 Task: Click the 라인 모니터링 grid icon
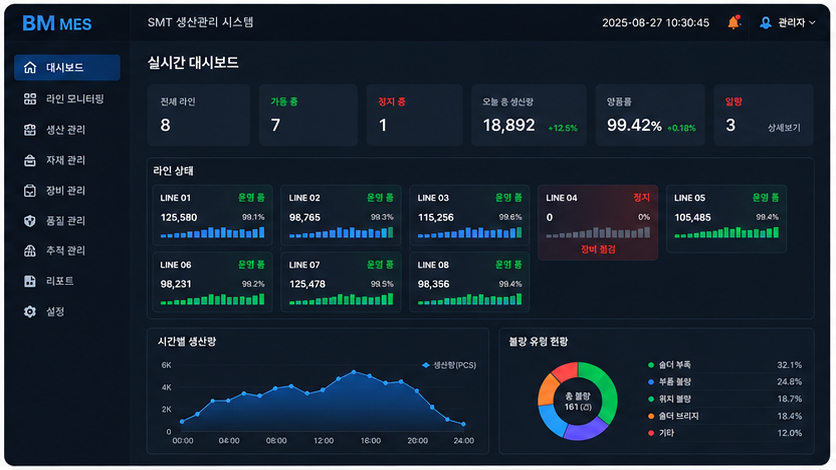pos(30,99)
